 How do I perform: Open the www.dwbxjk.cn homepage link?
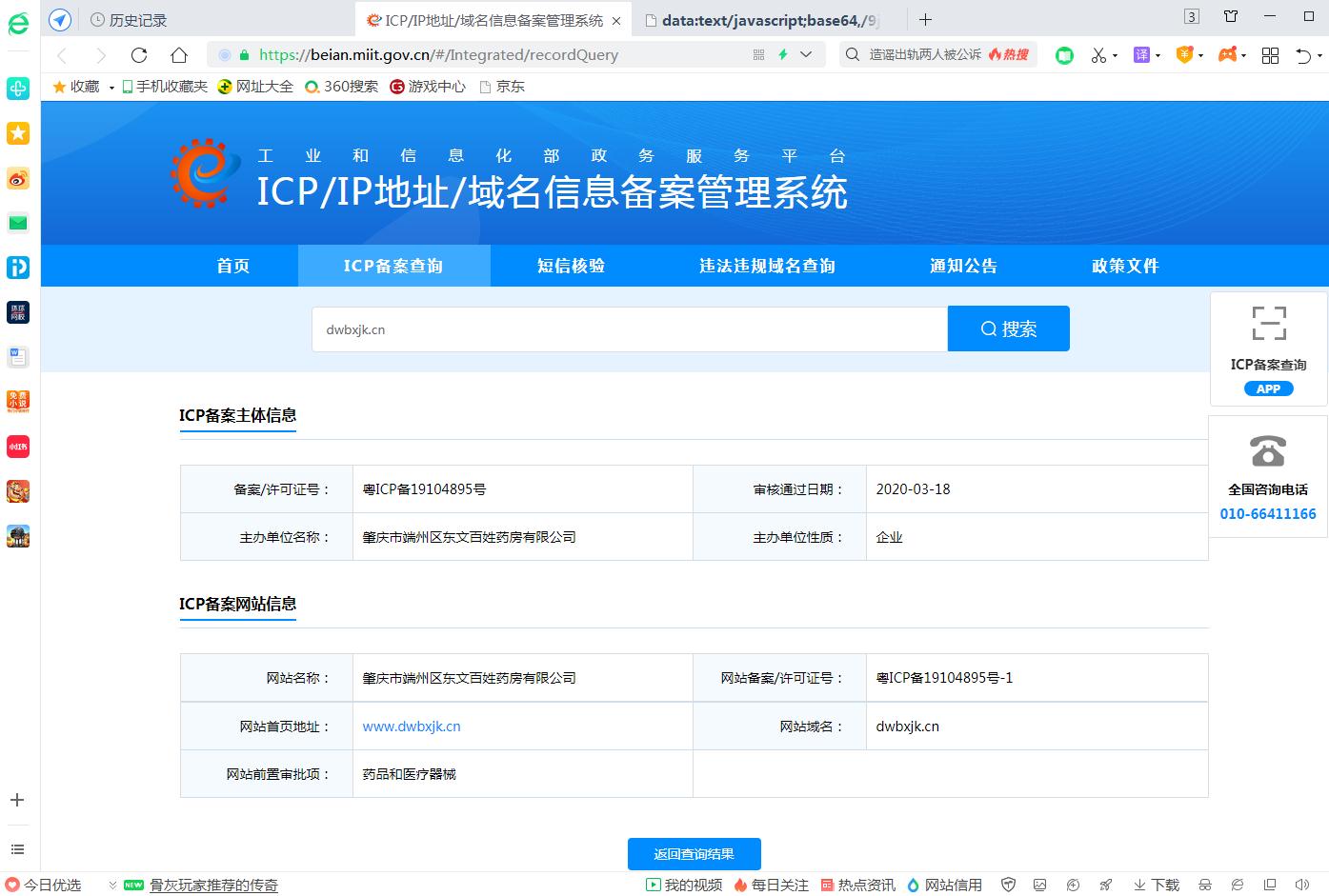coord(411,727)
